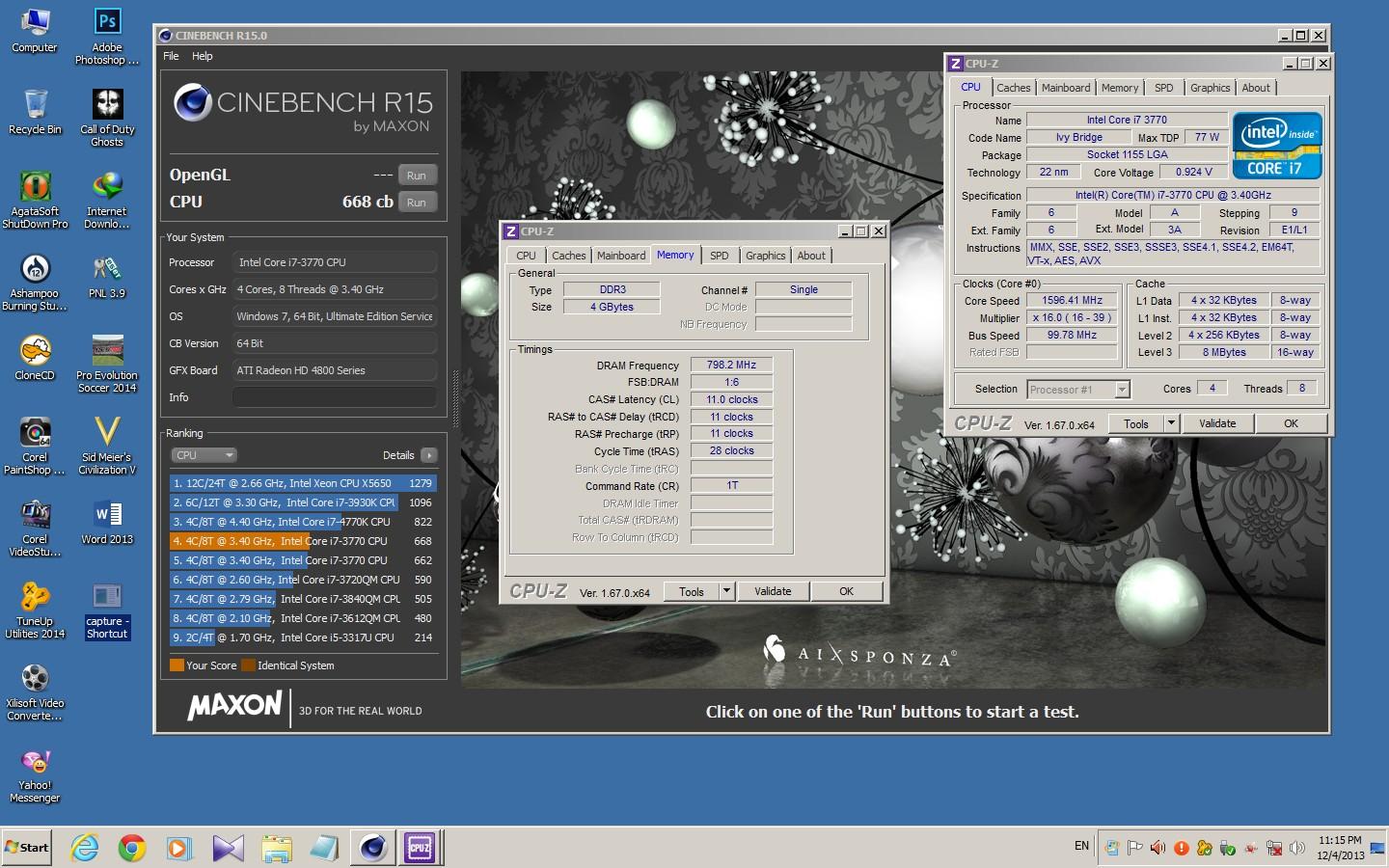Switch to Cinebench taskbar button
The width and height of the screenshot is (1389, 868).
point(373,848)
